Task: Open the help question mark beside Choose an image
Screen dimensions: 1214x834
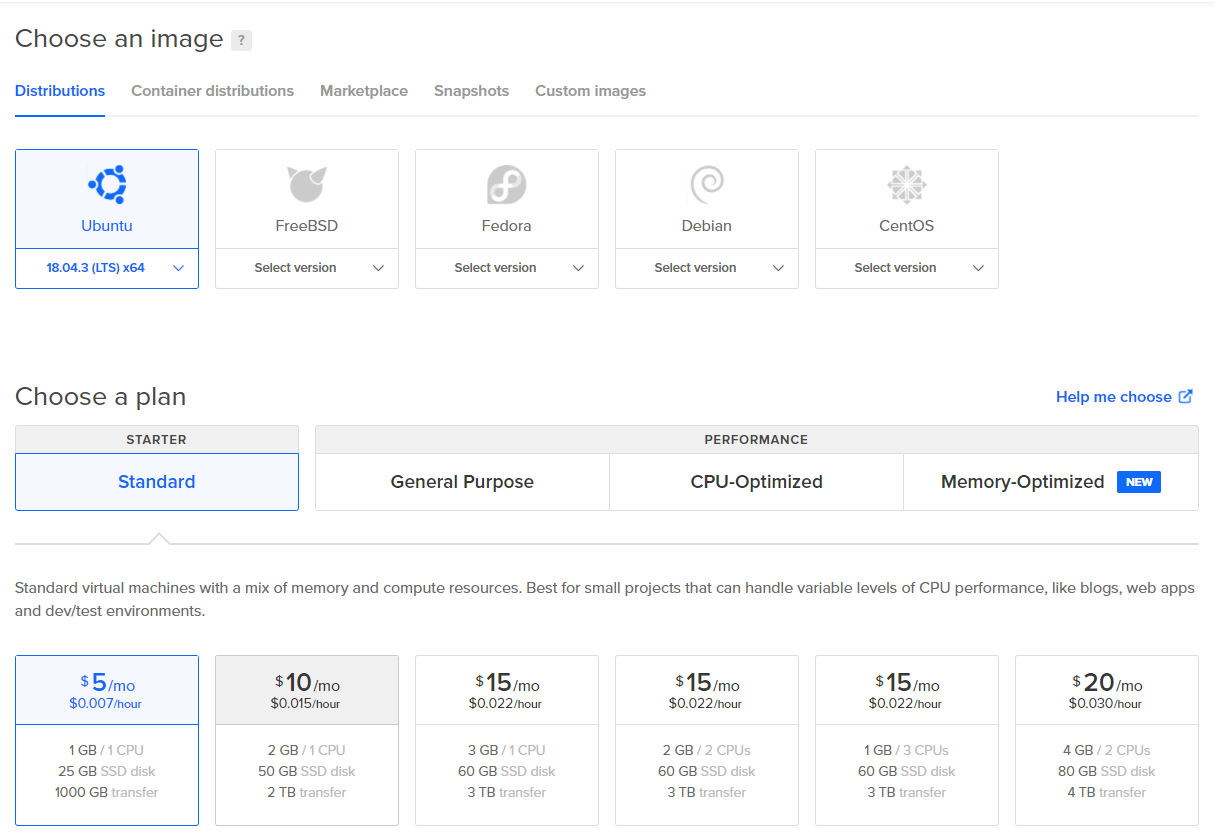Action: pos(241,40)
